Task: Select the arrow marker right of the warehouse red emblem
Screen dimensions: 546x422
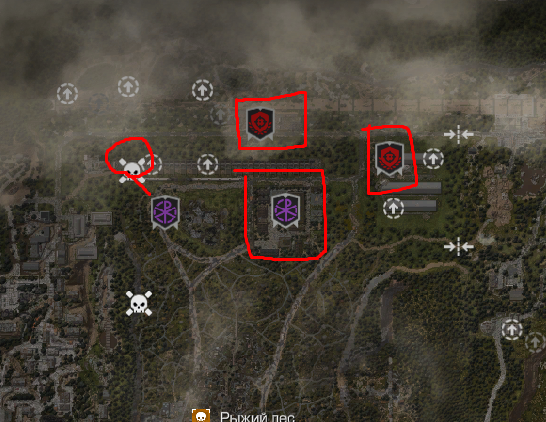Action: [433, 159]
